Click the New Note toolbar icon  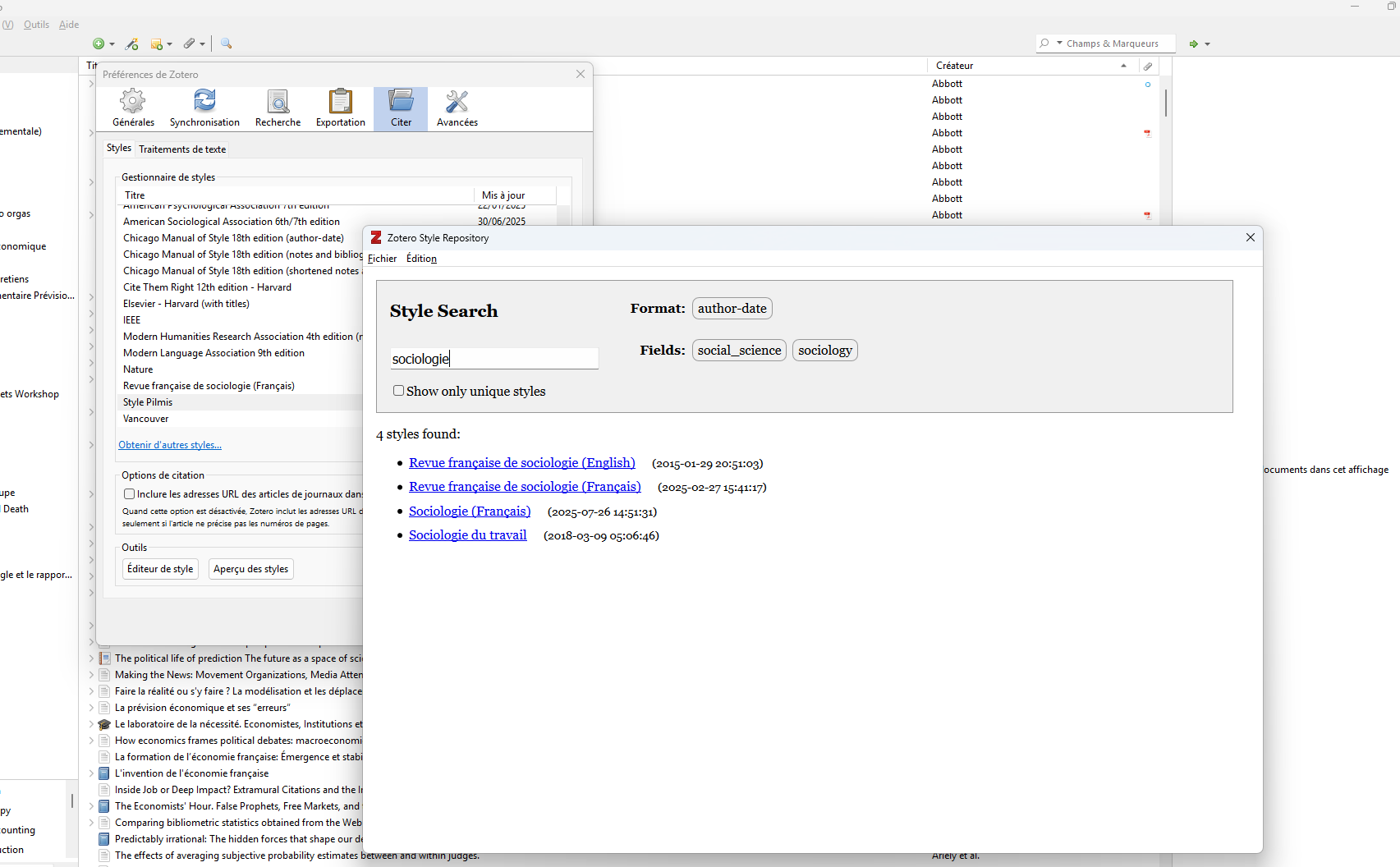coord(156,44)
